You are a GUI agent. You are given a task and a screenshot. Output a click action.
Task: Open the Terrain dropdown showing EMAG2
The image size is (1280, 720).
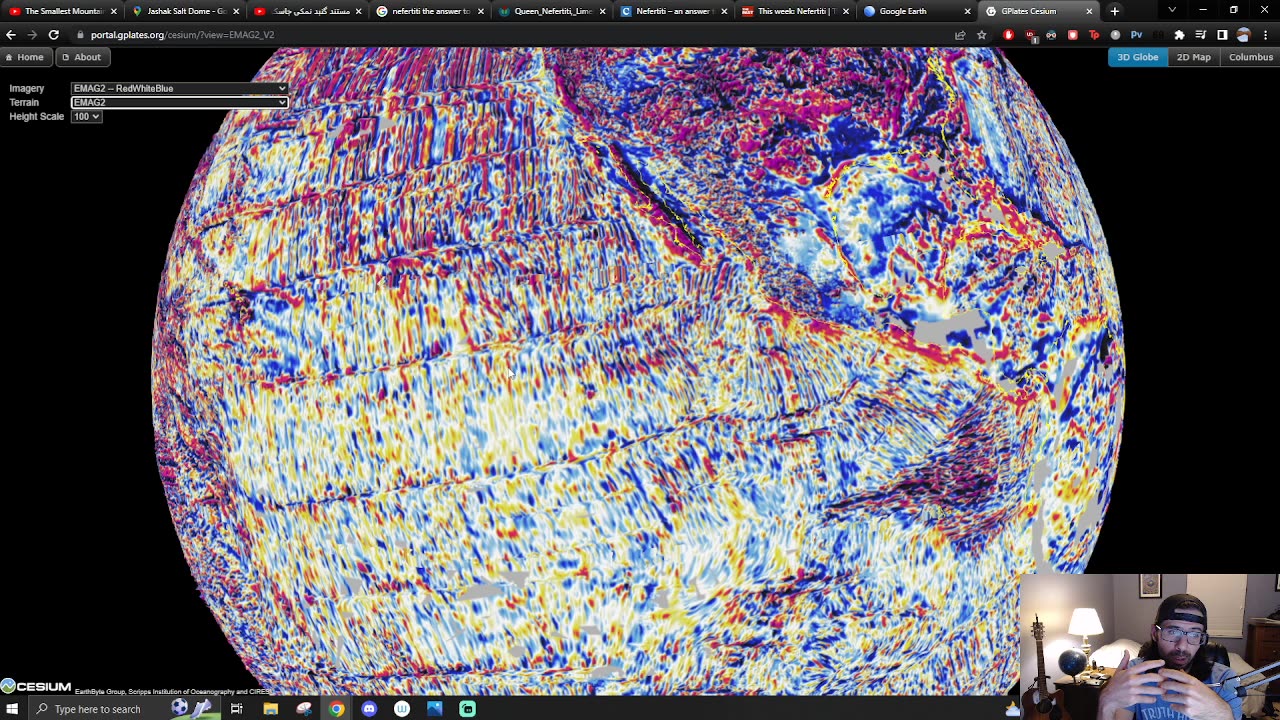point(180,102)
